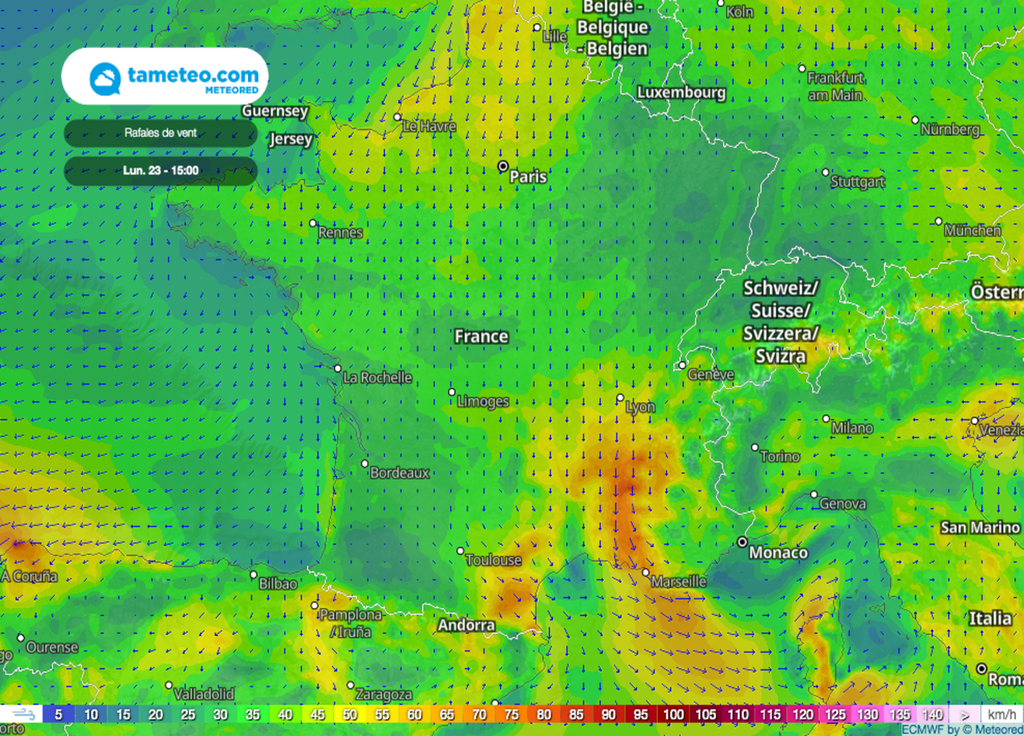Click the Guernsey island label
This screenshot has height=736, width=1024.
pos(275,111)
